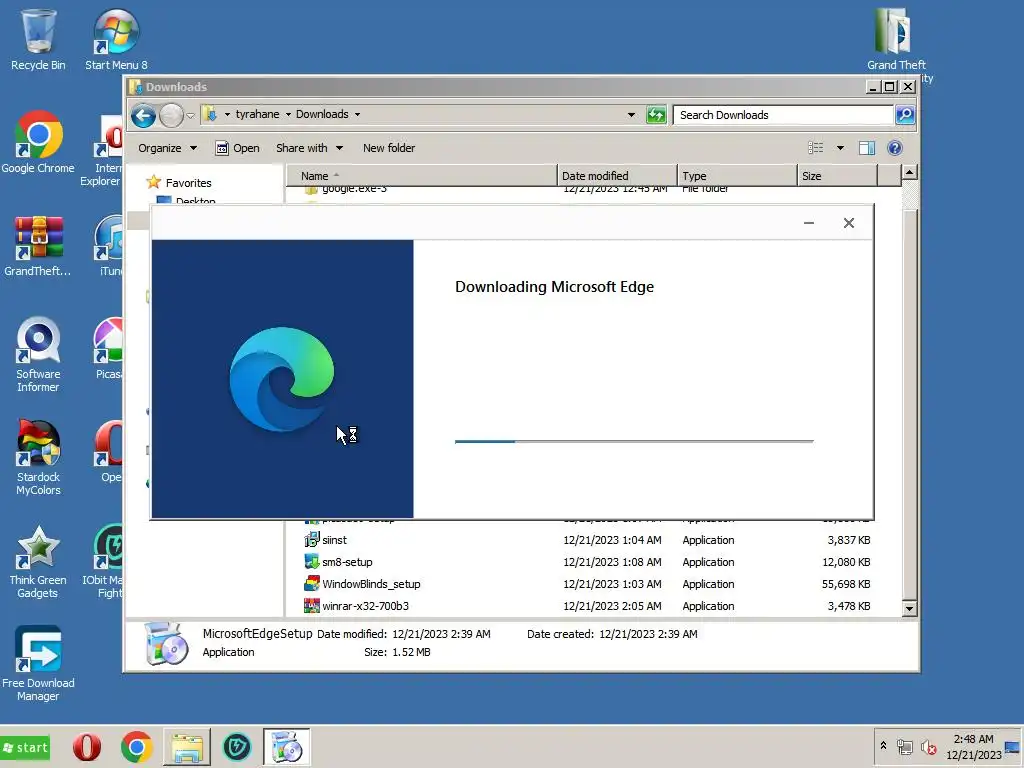Click the scrollbar down arrow in file list

pos(909,608)
